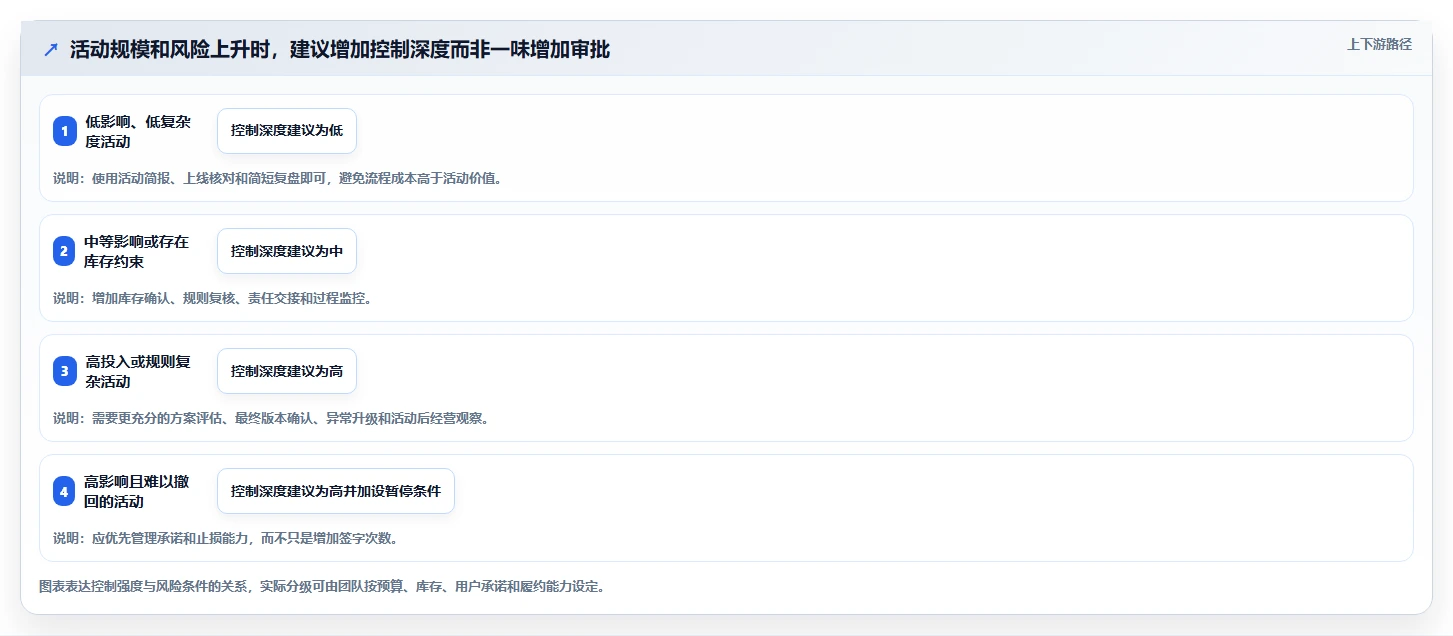Click the number 2 step badge
The height and width of the screenshot is (636, 1453).
(x=65, y=251)
